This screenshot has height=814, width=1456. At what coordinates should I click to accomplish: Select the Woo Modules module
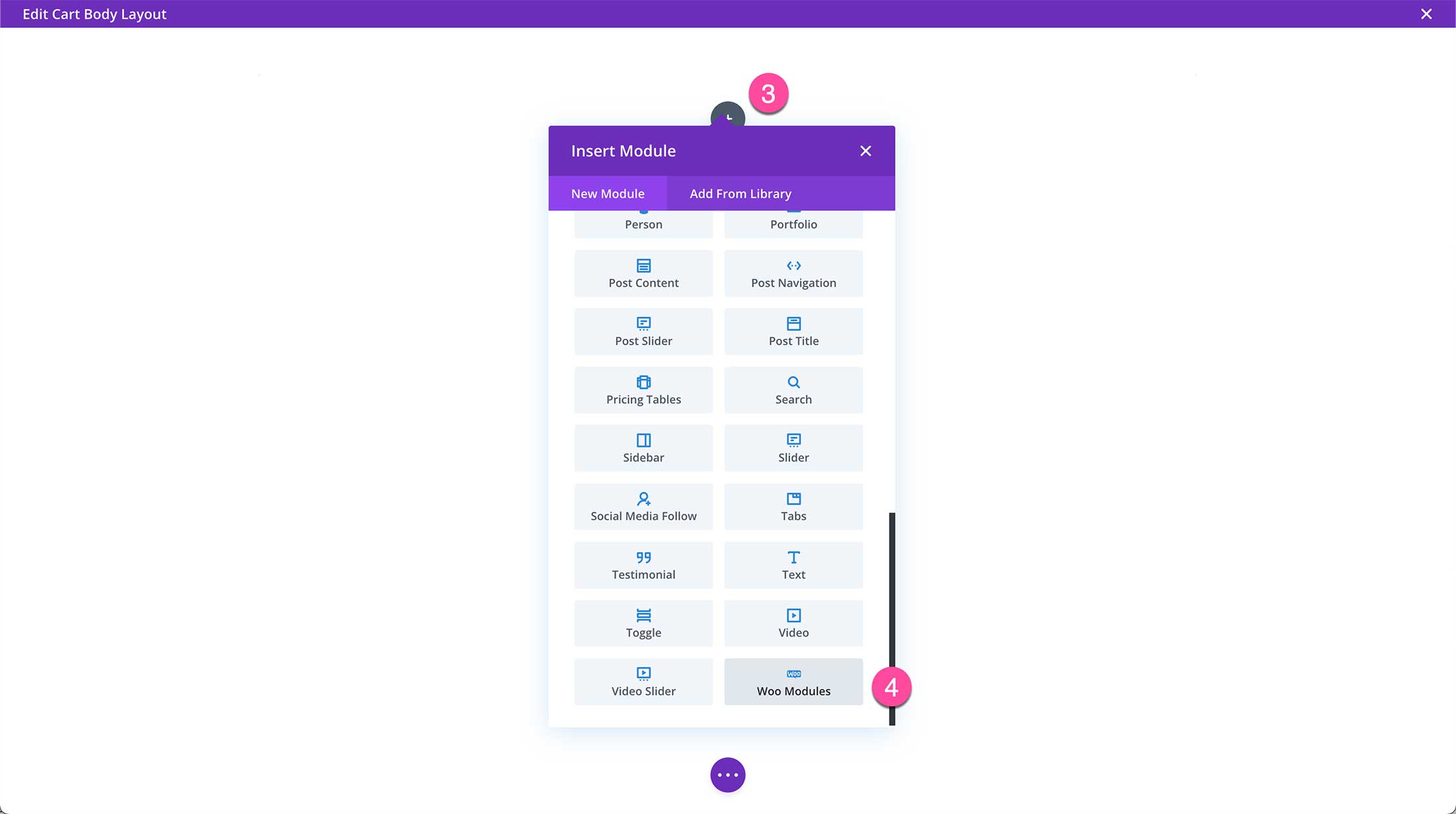[x=793, y=682]
